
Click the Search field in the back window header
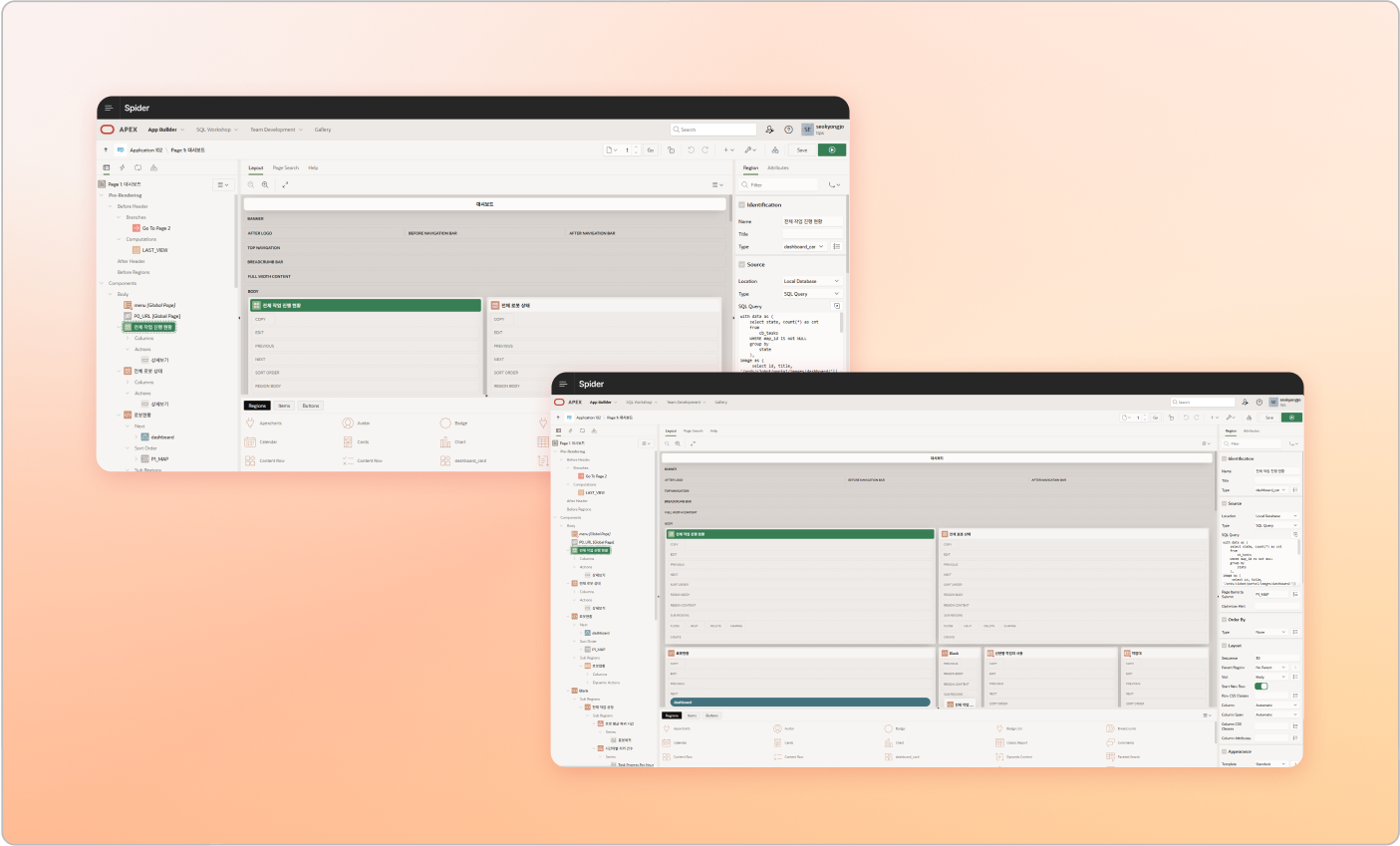pos(713,130)
